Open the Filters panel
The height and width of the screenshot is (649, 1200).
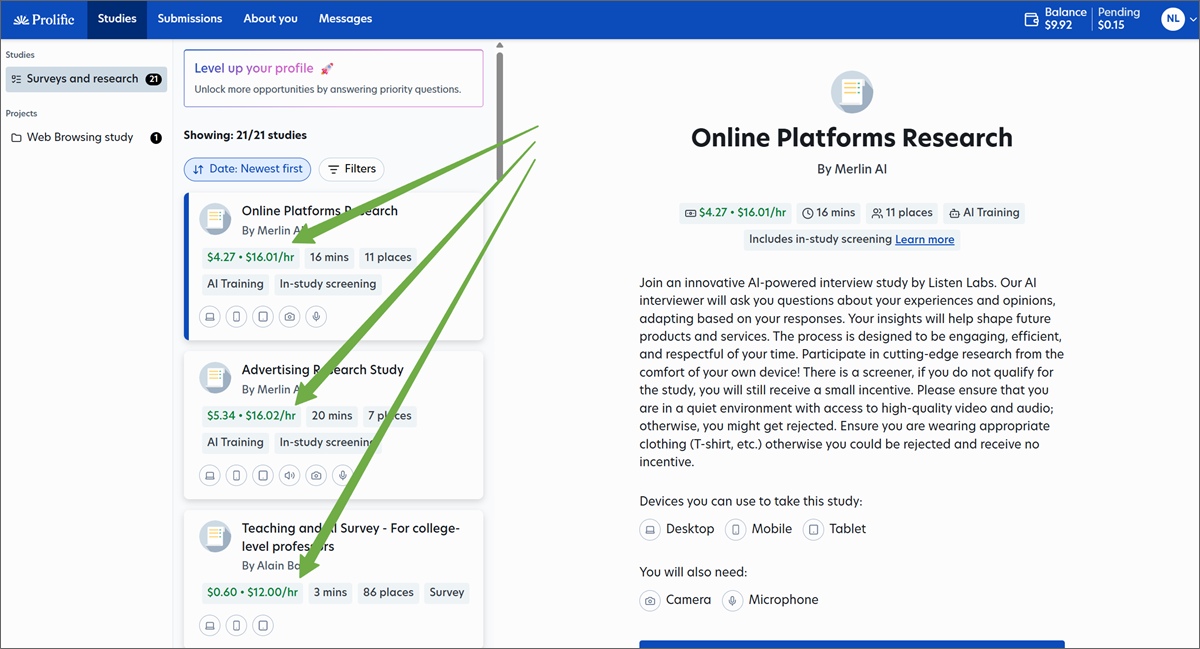point(351,169)
